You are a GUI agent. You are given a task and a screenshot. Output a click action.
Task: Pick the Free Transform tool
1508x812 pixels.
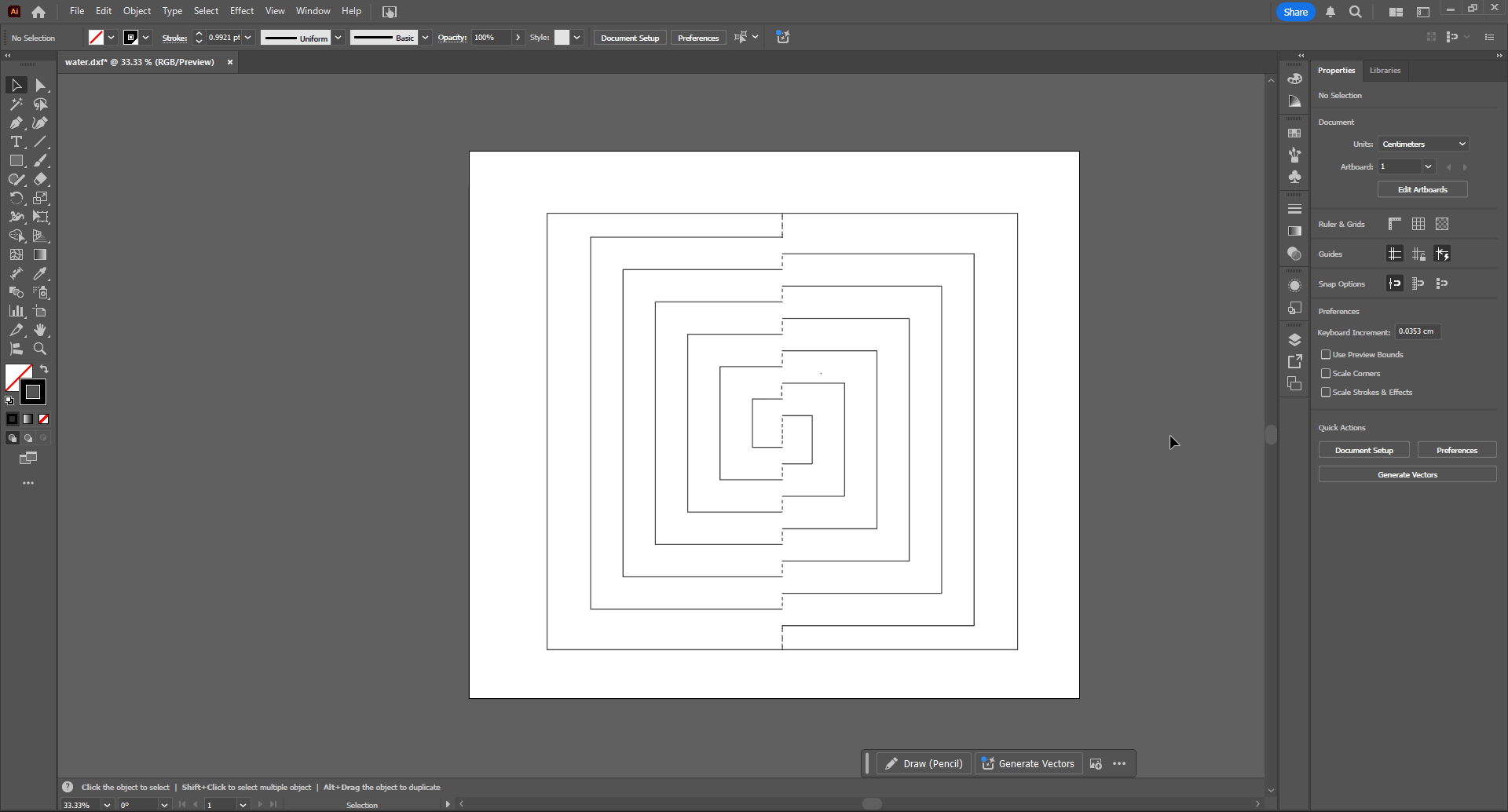41,217
